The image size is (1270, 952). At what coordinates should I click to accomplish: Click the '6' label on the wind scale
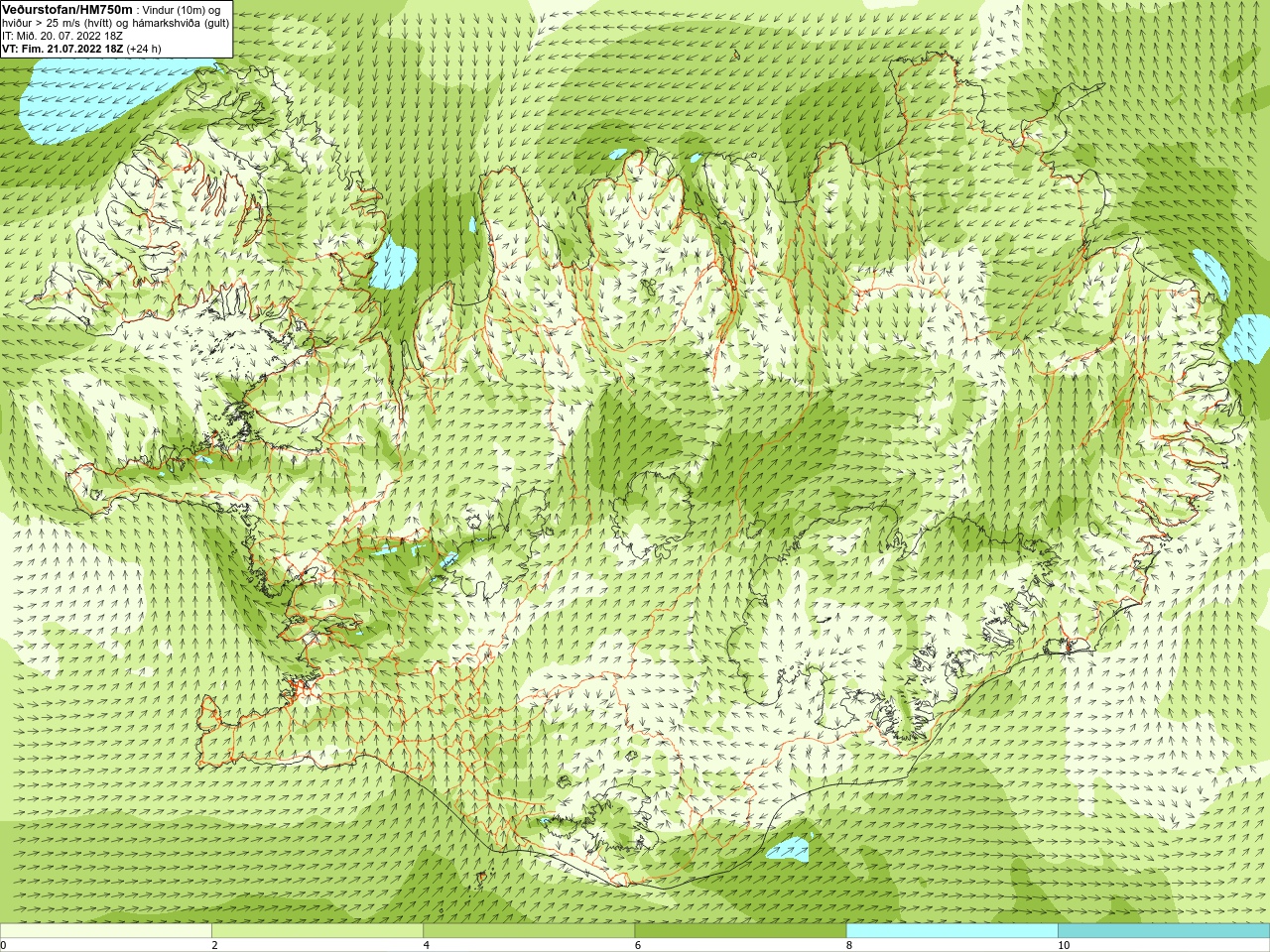[638, 945]
